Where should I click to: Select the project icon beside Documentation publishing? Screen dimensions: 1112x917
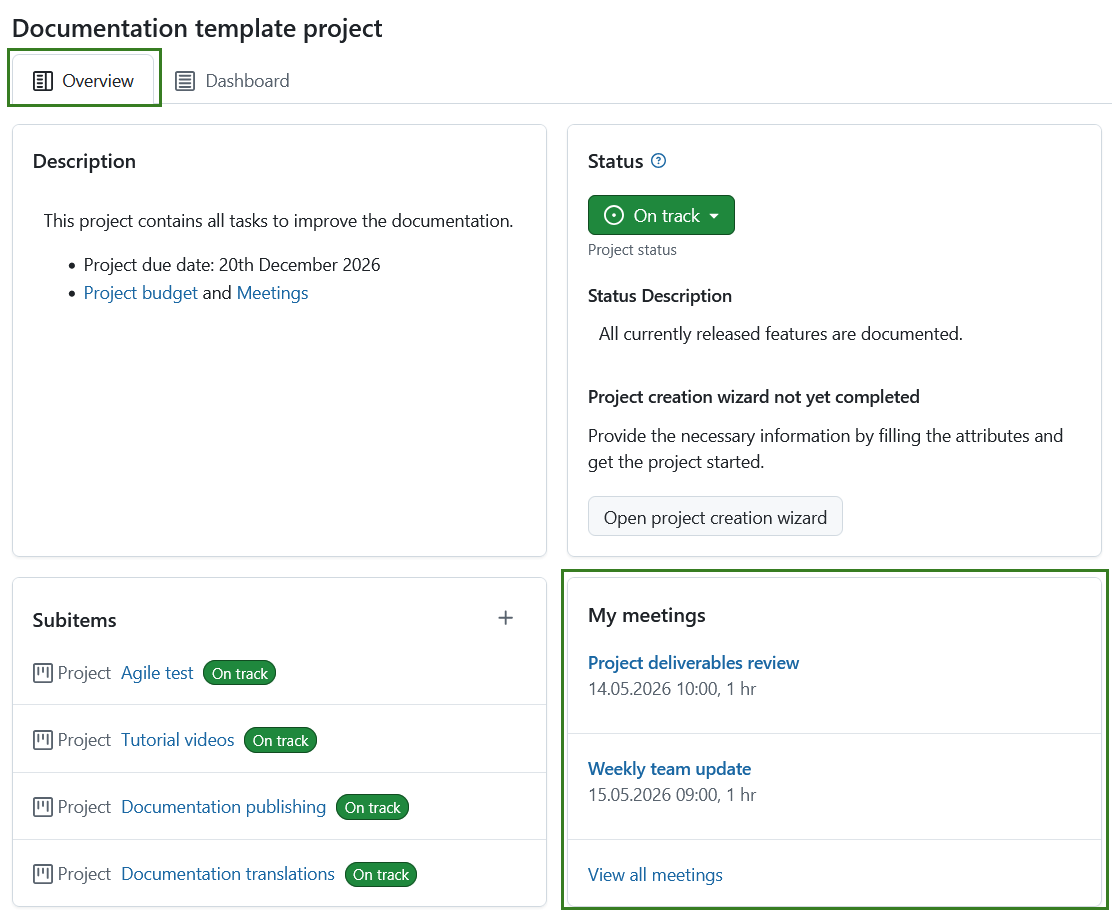click(43, 807)
